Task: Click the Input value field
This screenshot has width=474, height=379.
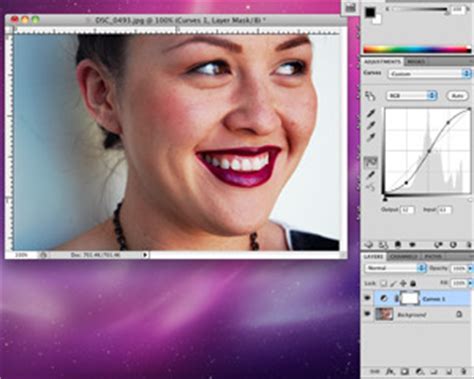Action: [445, 210]
